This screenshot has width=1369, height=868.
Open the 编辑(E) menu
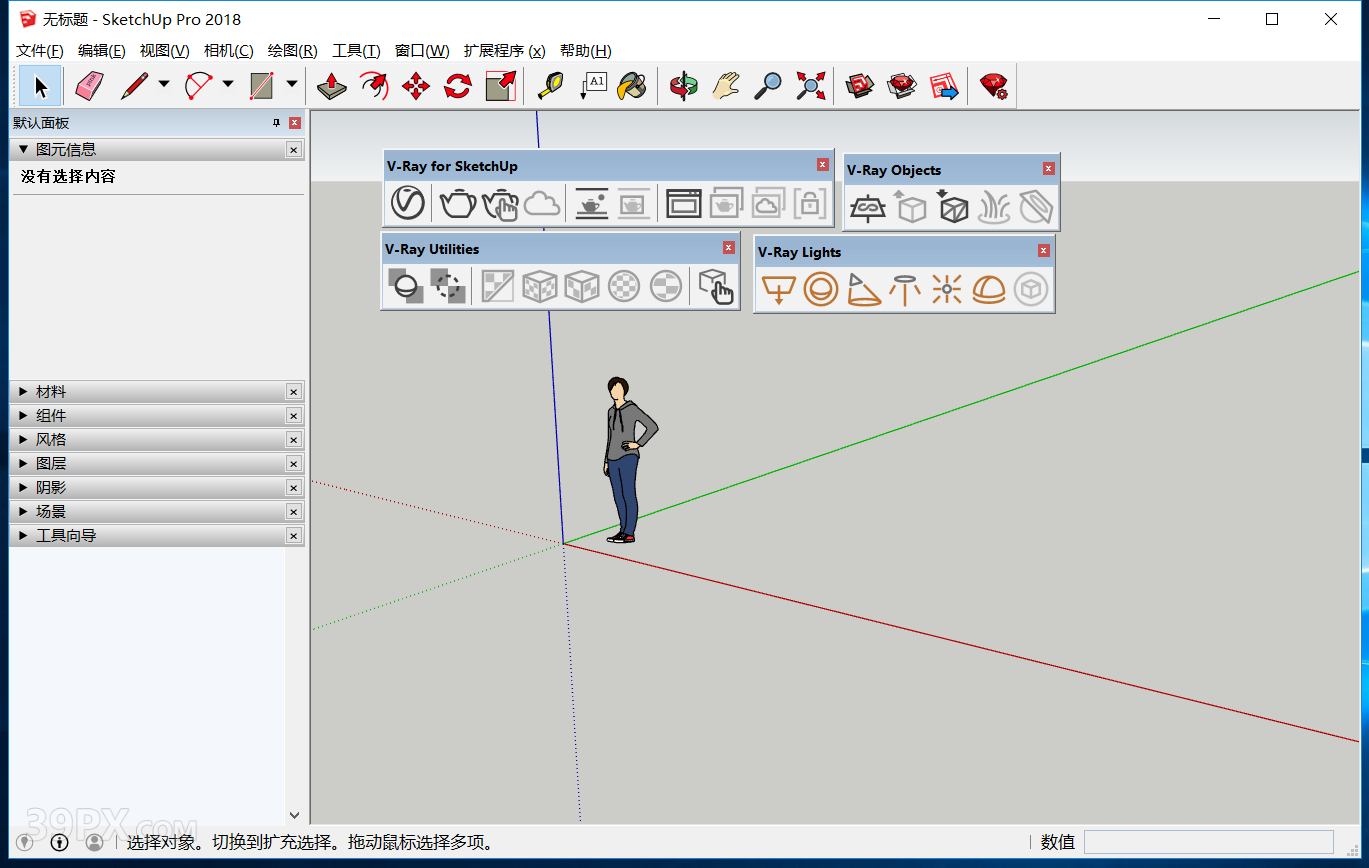click(x=102, y=51)
